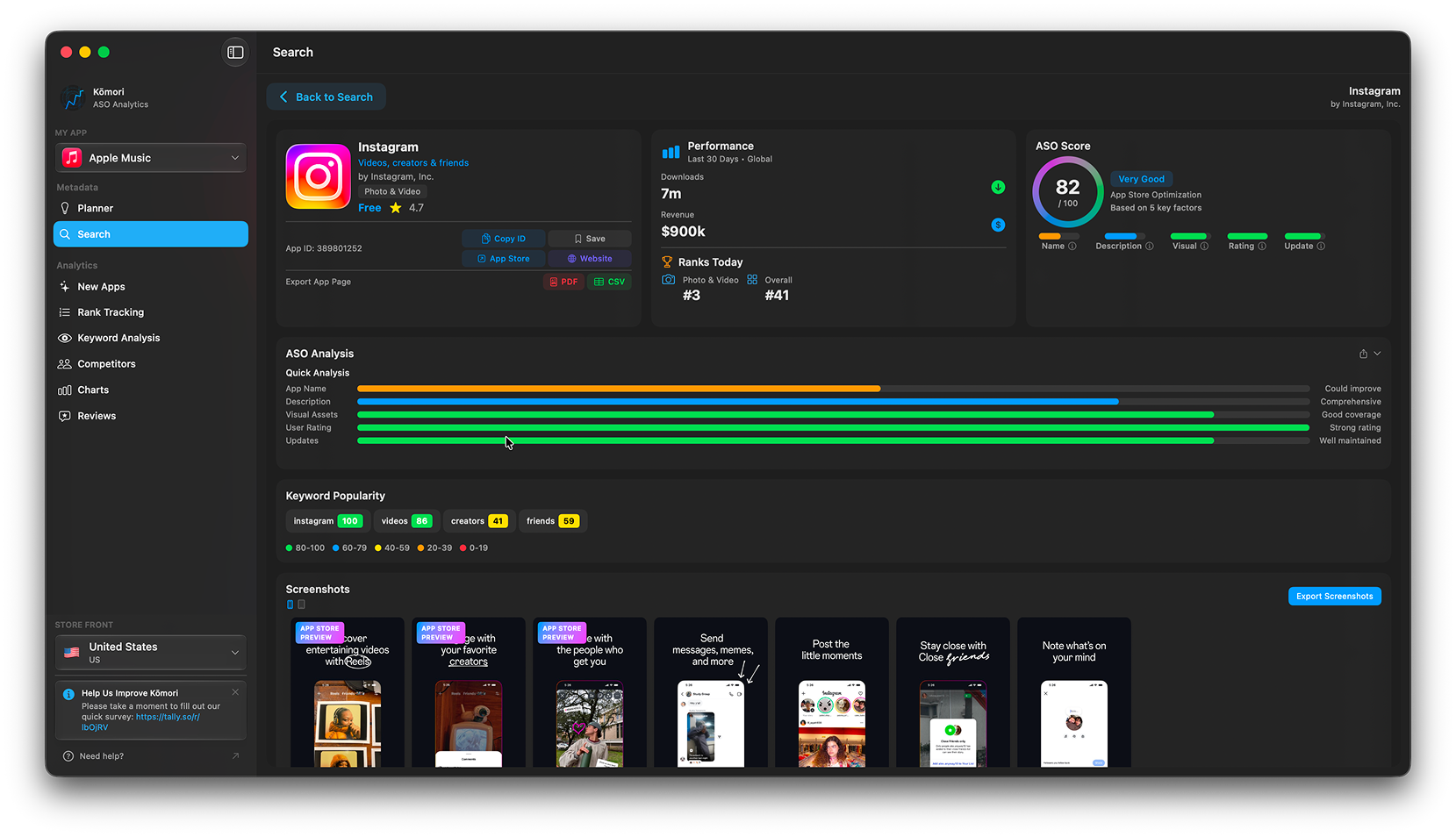The width and height of the screenshot is (1456, 837).
Task: Switch screenshots to iPad view
Action: [301, 604]
